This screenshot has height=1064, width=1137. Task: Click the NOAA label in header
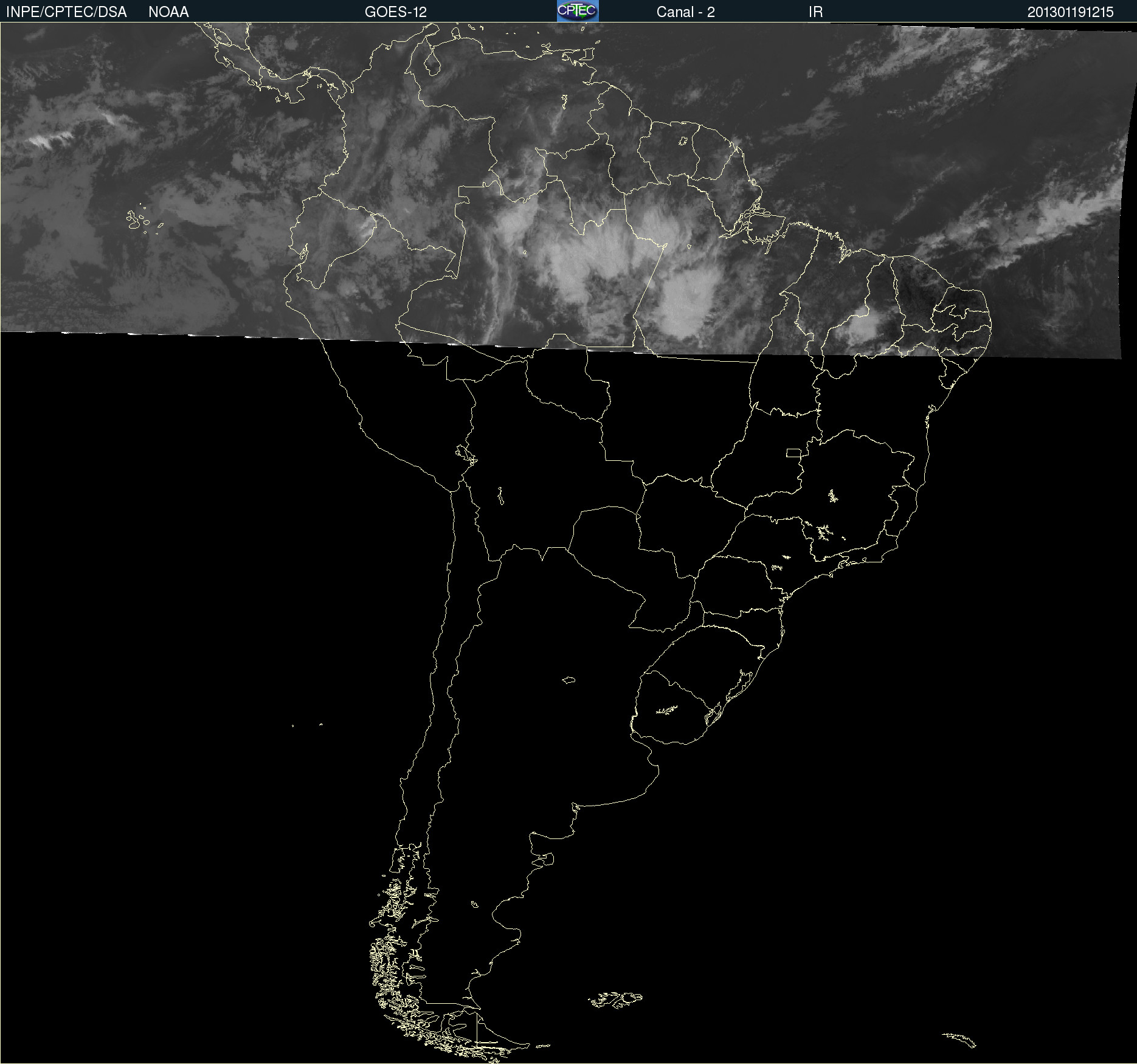click(168, 12)
